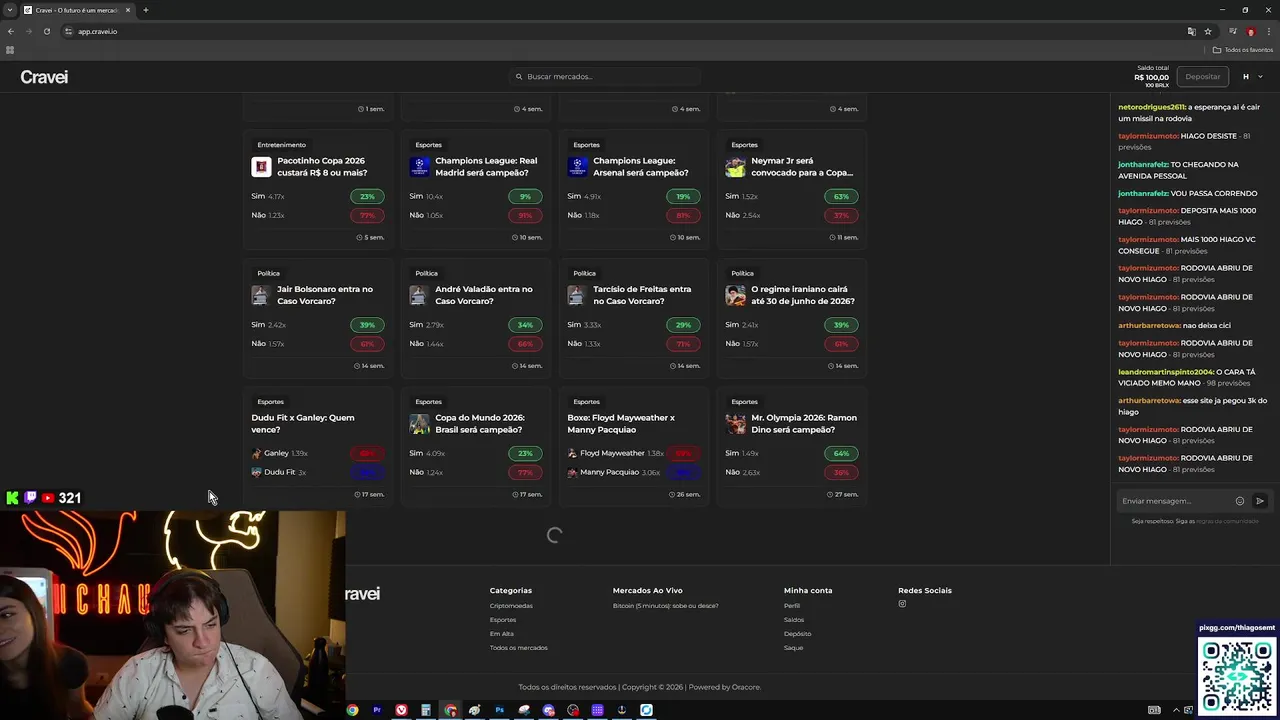Open the user account dropdown chevron
The height and width of the screenshot is (720, 1280).
(1260, 77)
